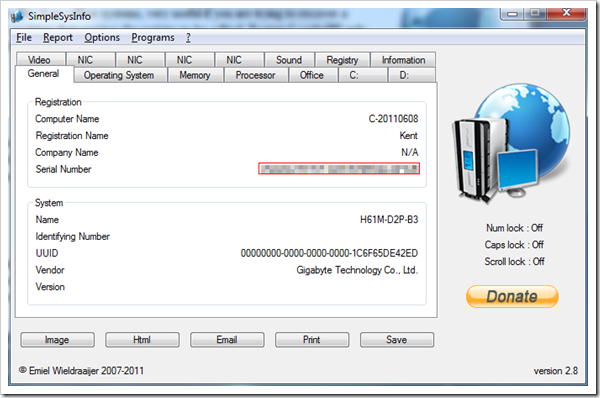
Task: Switch to the Memory tab
Action: click(195, 75)
